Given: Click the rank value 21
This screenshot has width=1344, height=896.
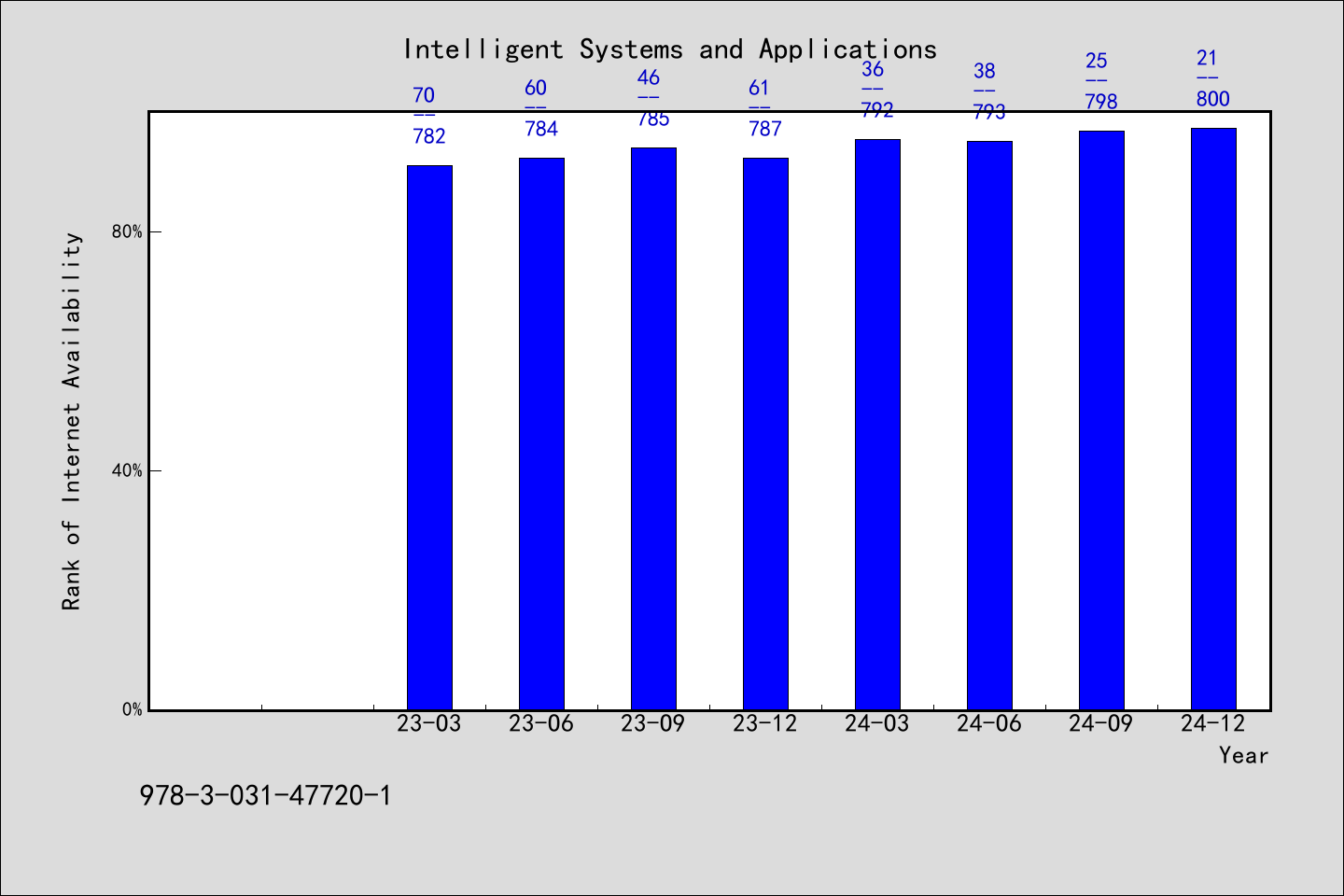Looking at the screenshot, I should click(1208, 58).
